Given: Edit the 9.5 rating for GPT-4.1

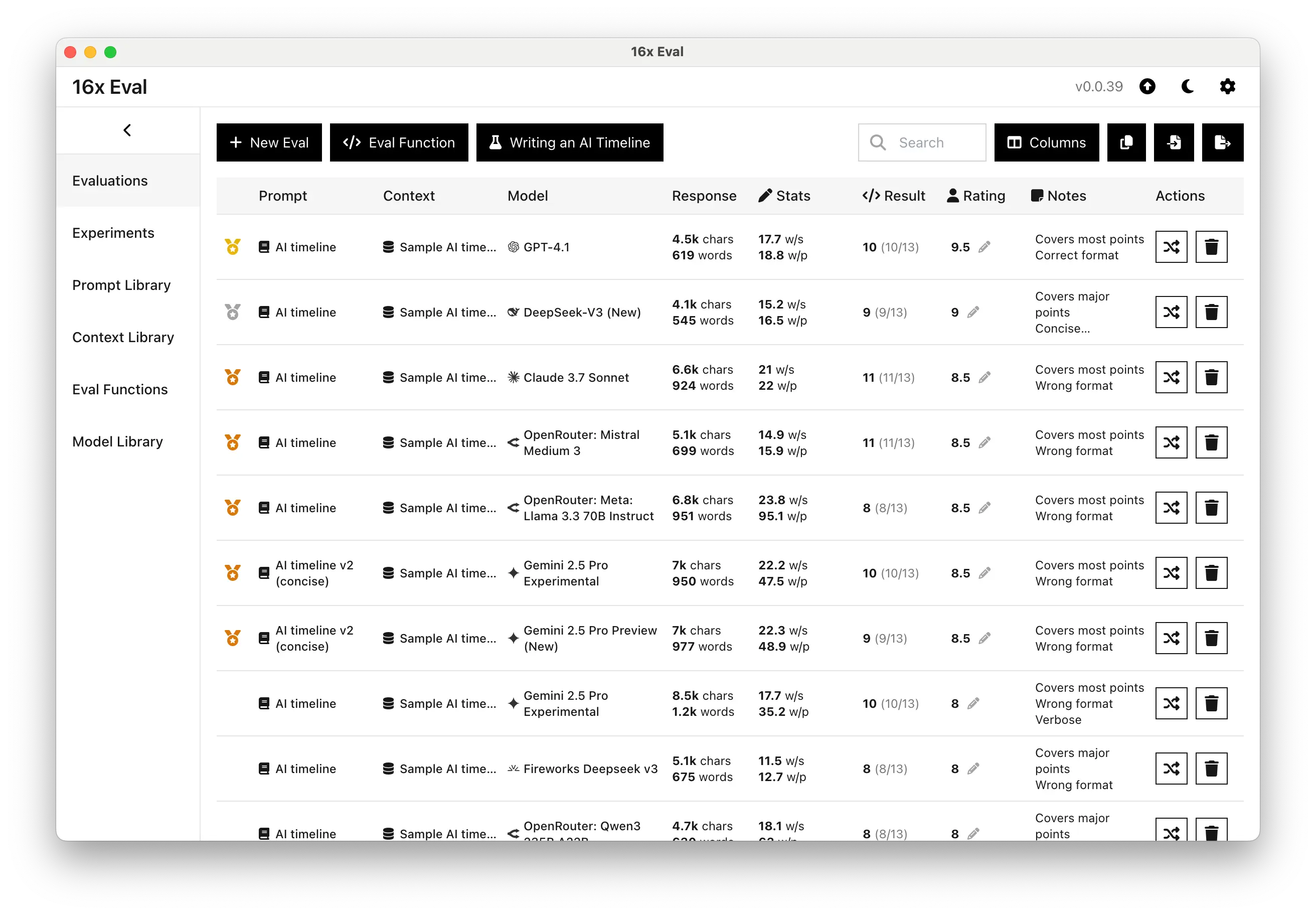Looking at the screenshot, I should coord(984,247).
